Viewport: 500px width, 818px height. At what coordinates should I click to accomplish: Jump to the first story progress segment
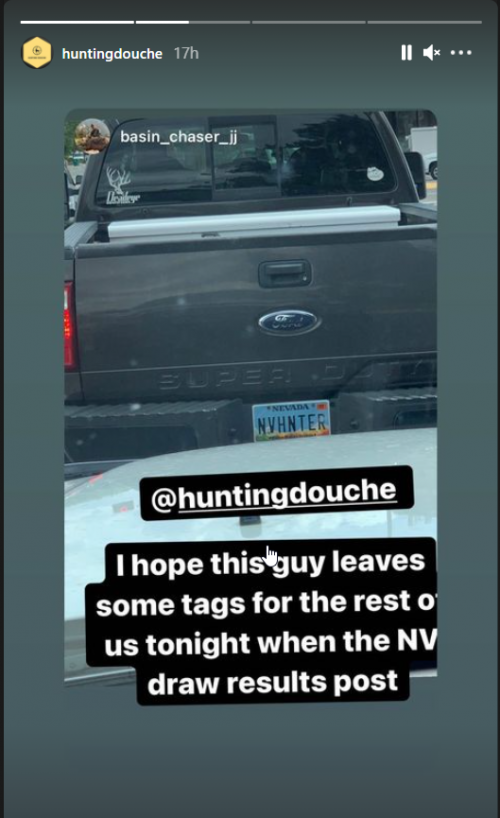[x=77, y=22]
